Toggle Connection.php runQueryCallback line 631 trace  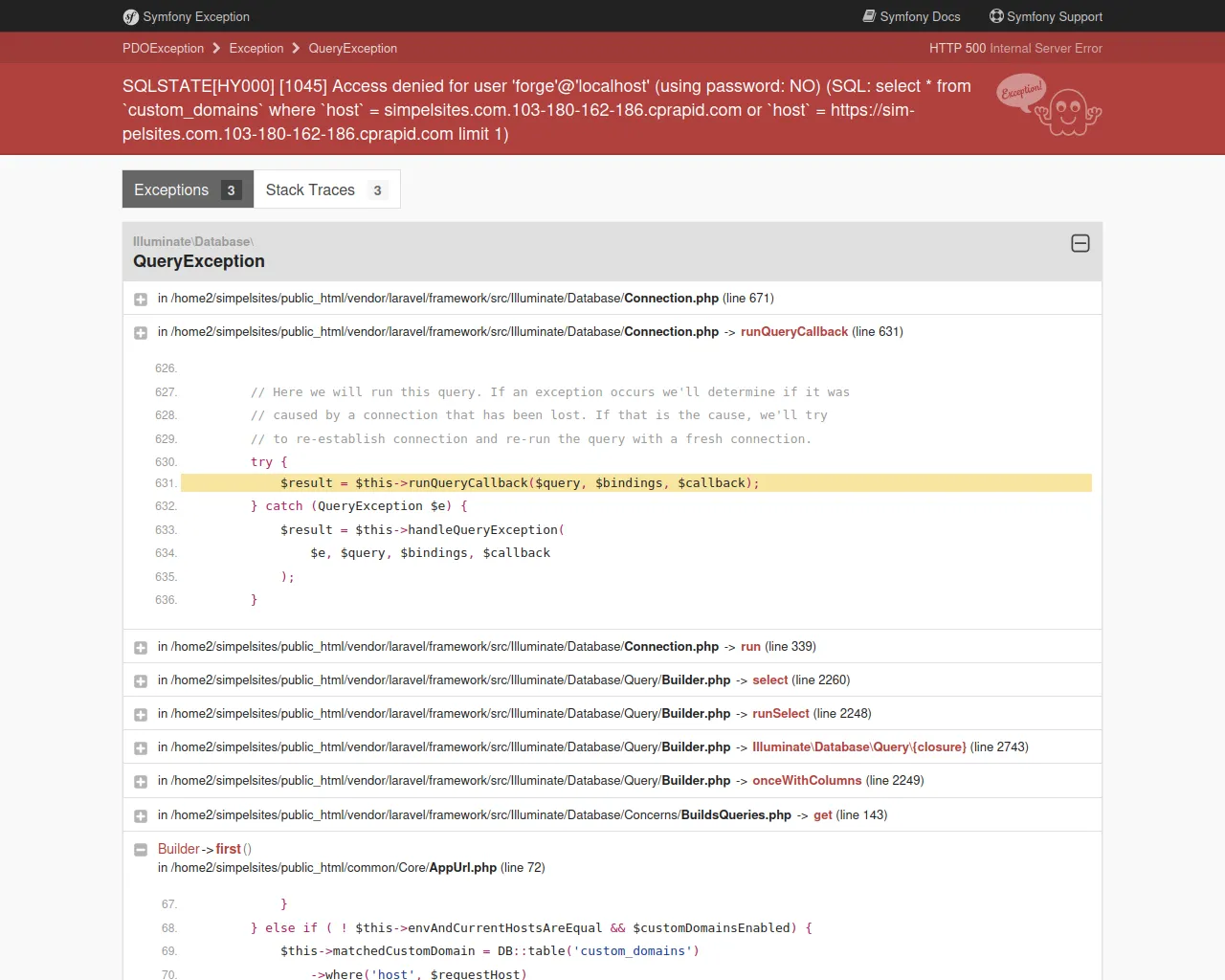[141, 333]
